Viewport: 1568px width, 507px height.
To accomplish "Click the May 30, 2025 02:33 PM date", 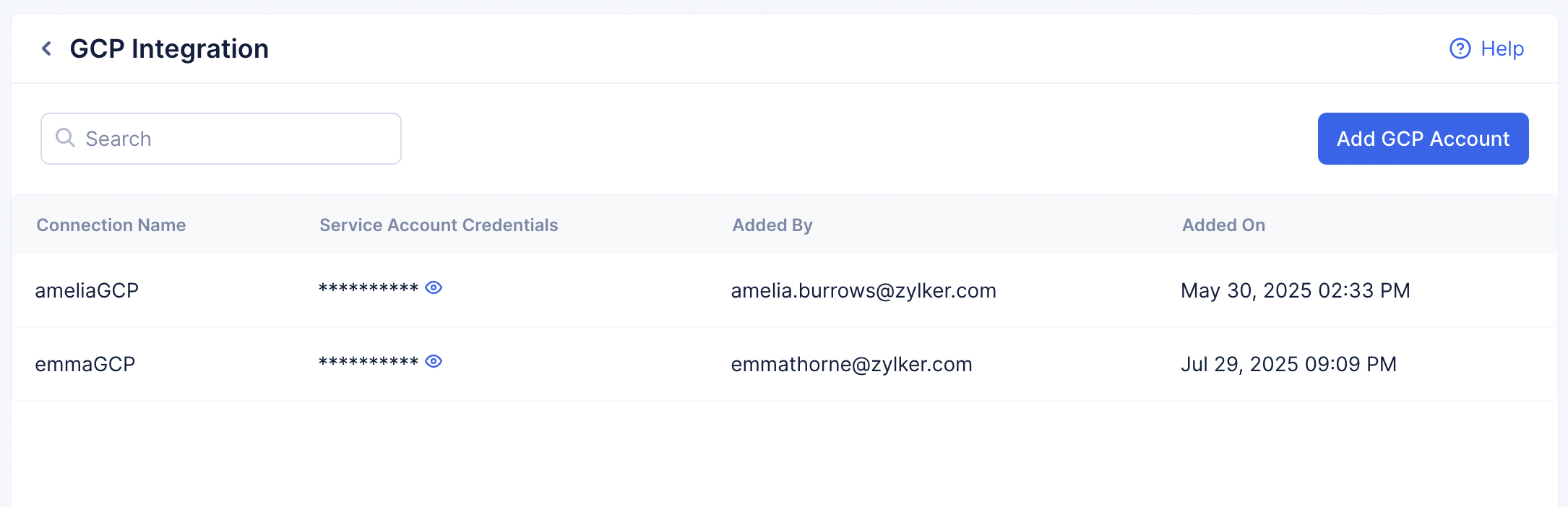I will (1295, 290).
